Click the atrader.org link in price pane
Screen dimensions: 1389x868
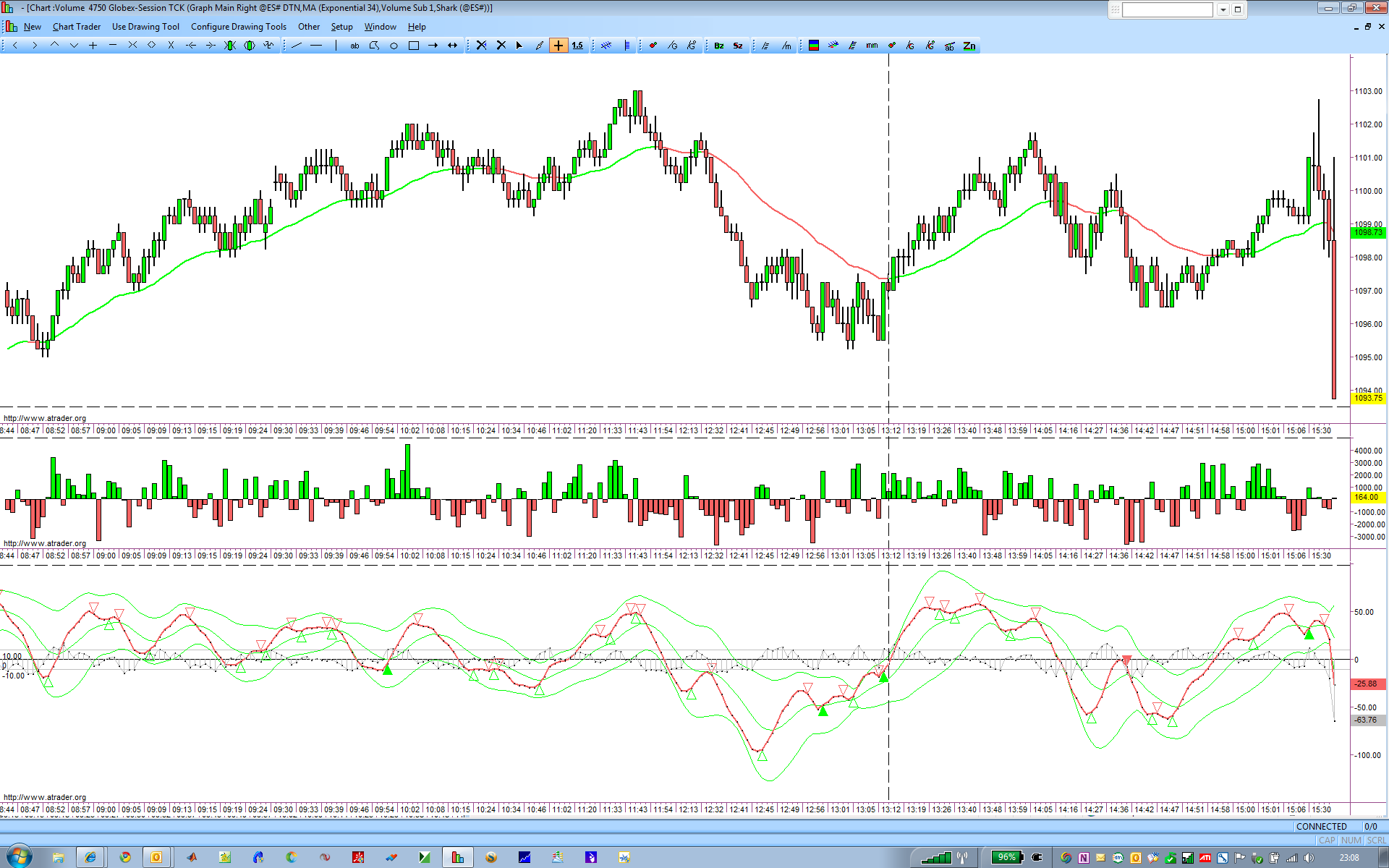[45, 418]
